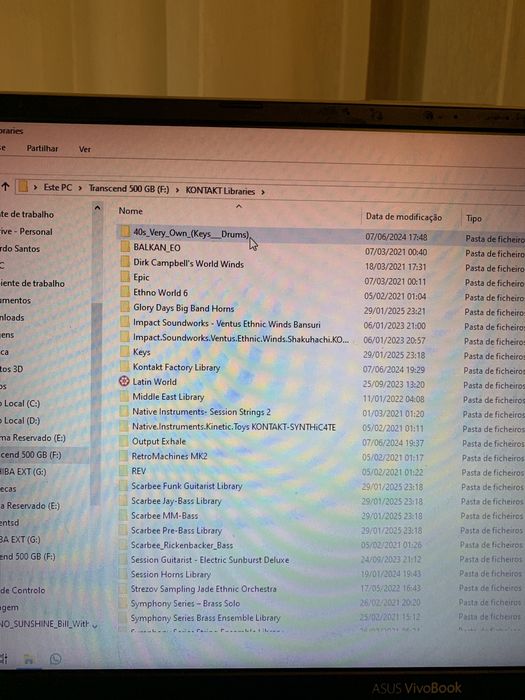Select Impact Soundworks - Ventus Ethnic Winds Bansuri
This screenshot has width=525, height=700.
[x=226, y=323]
